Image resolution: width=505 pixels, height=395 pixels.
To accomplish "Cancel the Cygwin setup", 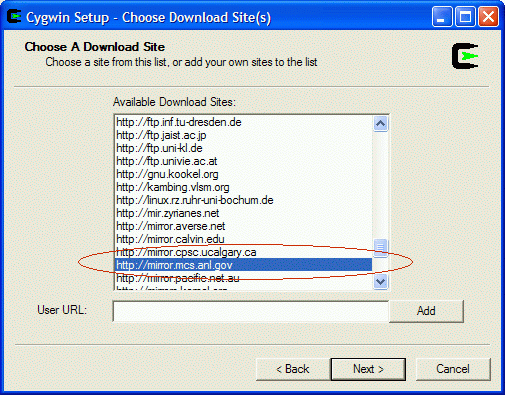I will tap(453, 369).
